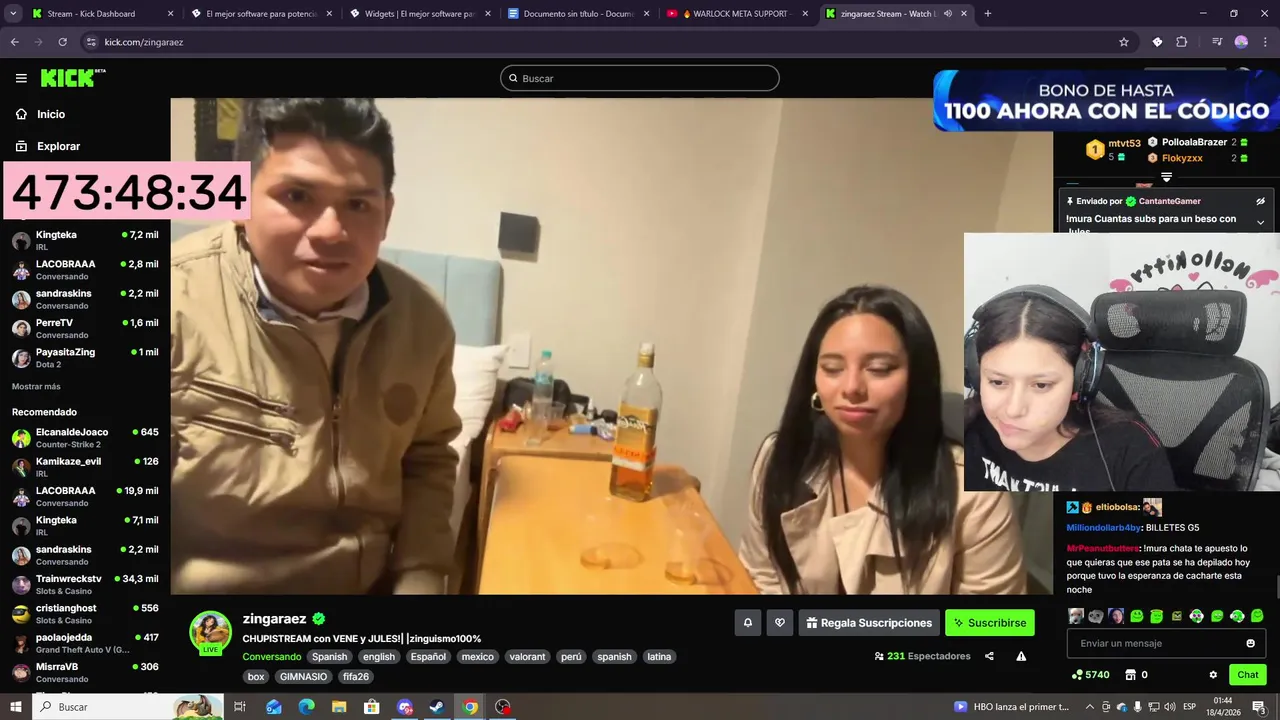1280x720 pixels.
Task: Open cristianghost recommended channel
Action: (85, 614)
